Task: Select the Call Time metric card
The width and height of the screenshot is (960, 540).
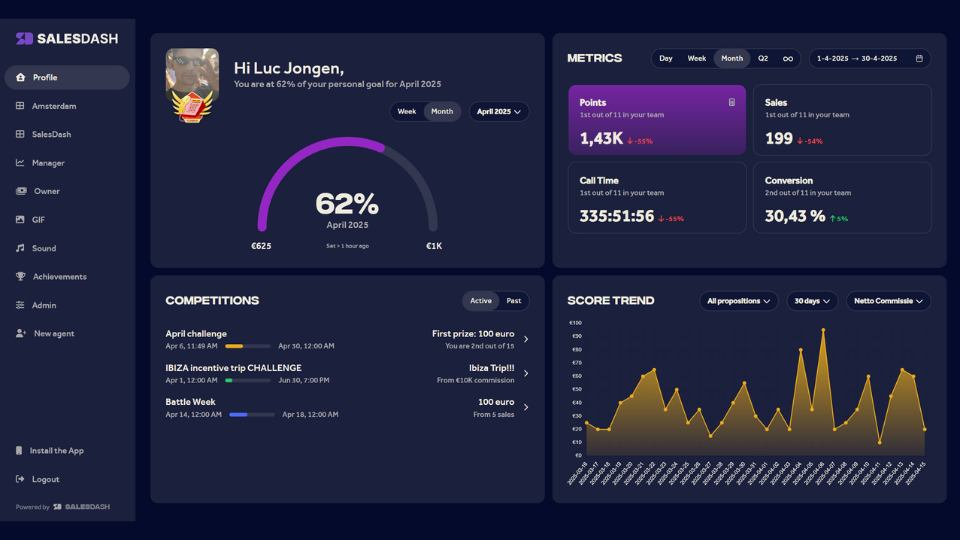Action: point(657,198)
